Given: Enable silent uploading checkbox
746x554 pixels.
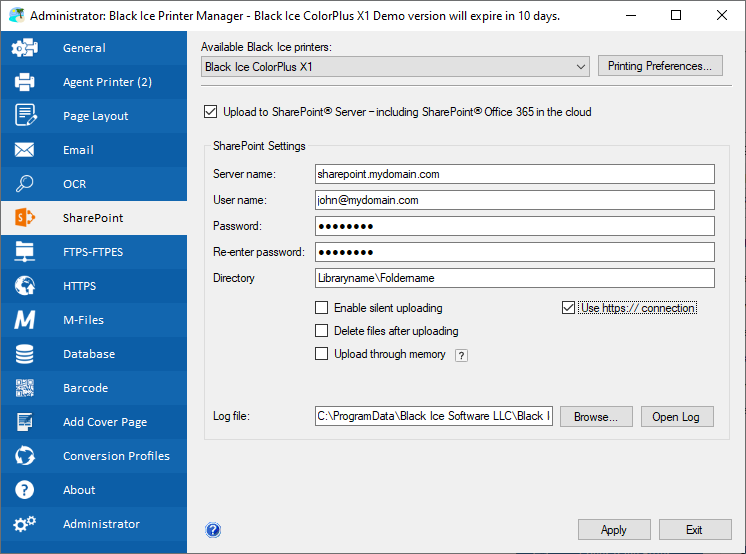Looking at the screenshot, I should pyautogui.click(x=321, y=307).
